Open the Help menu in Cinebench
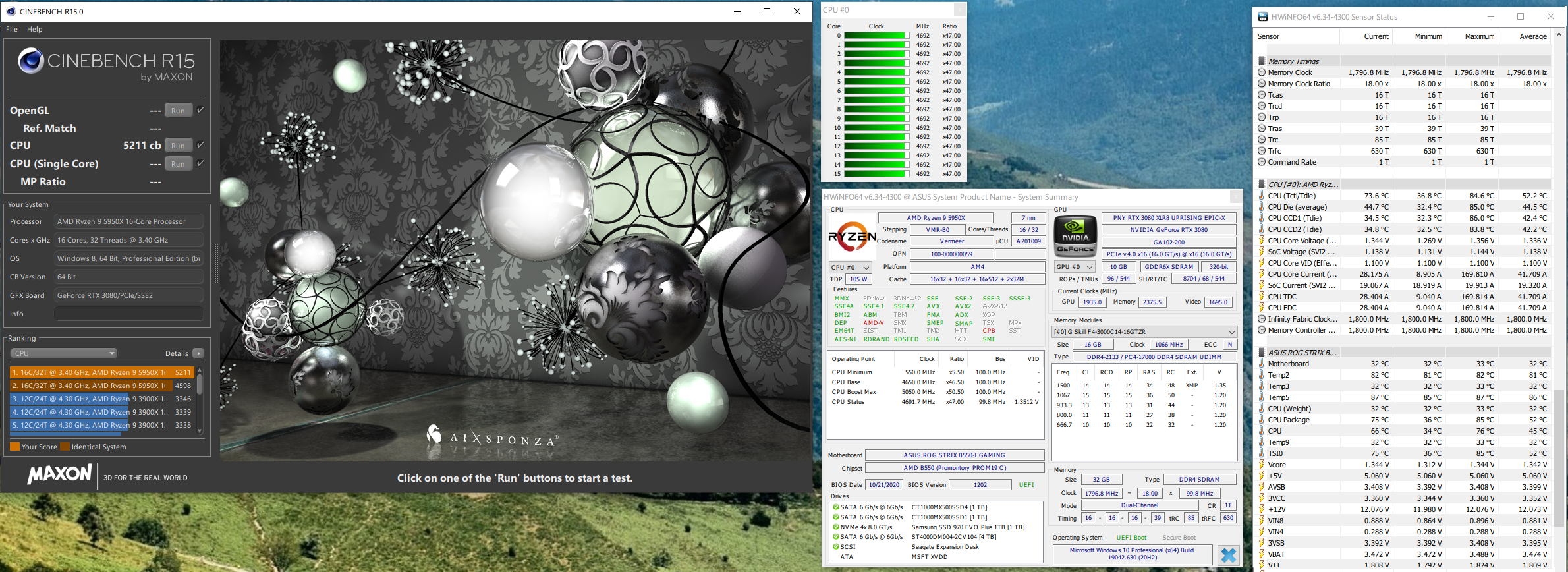The height and width of the screenshot is (572, 1568). (35, 29)
